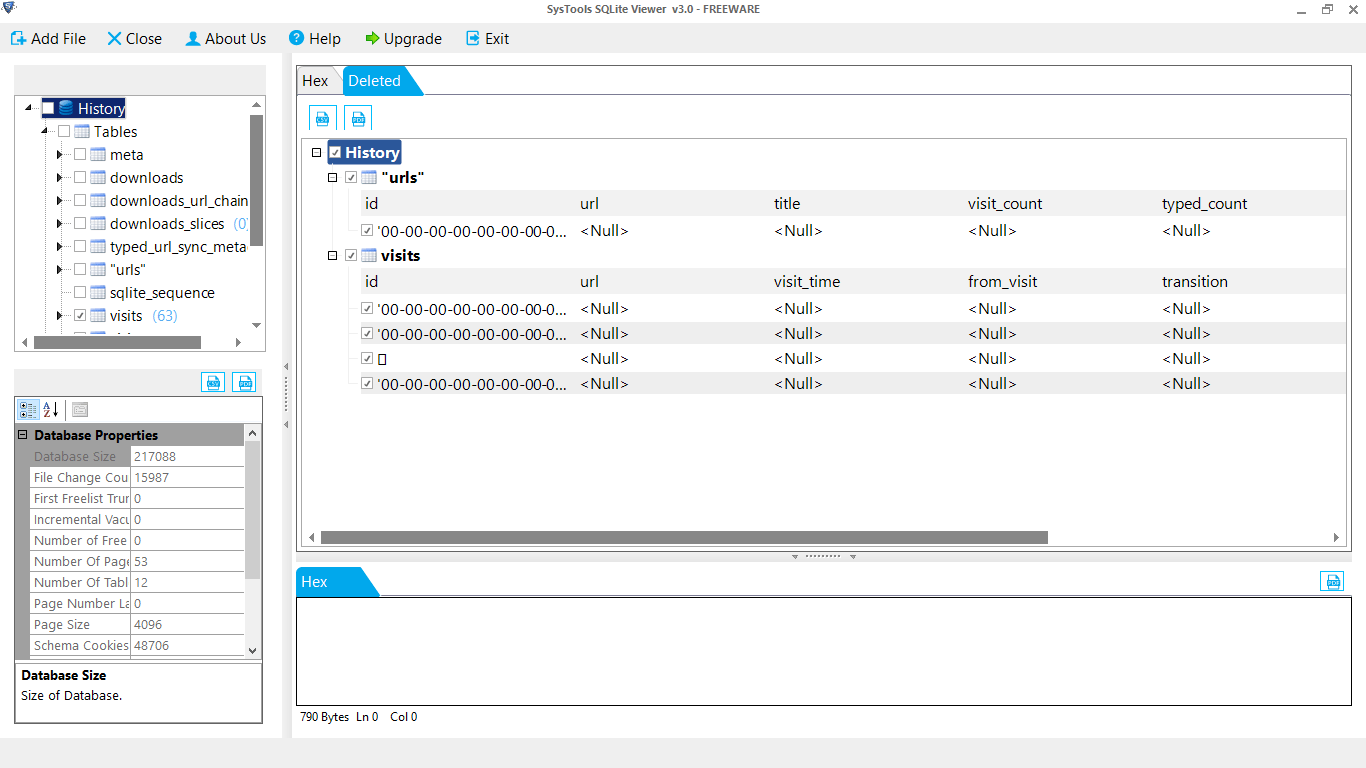Select typed_url_sync_meta in the tree
Image resolution: width=1366 pixels, height=768 pixels.
(x=178, y=246)
